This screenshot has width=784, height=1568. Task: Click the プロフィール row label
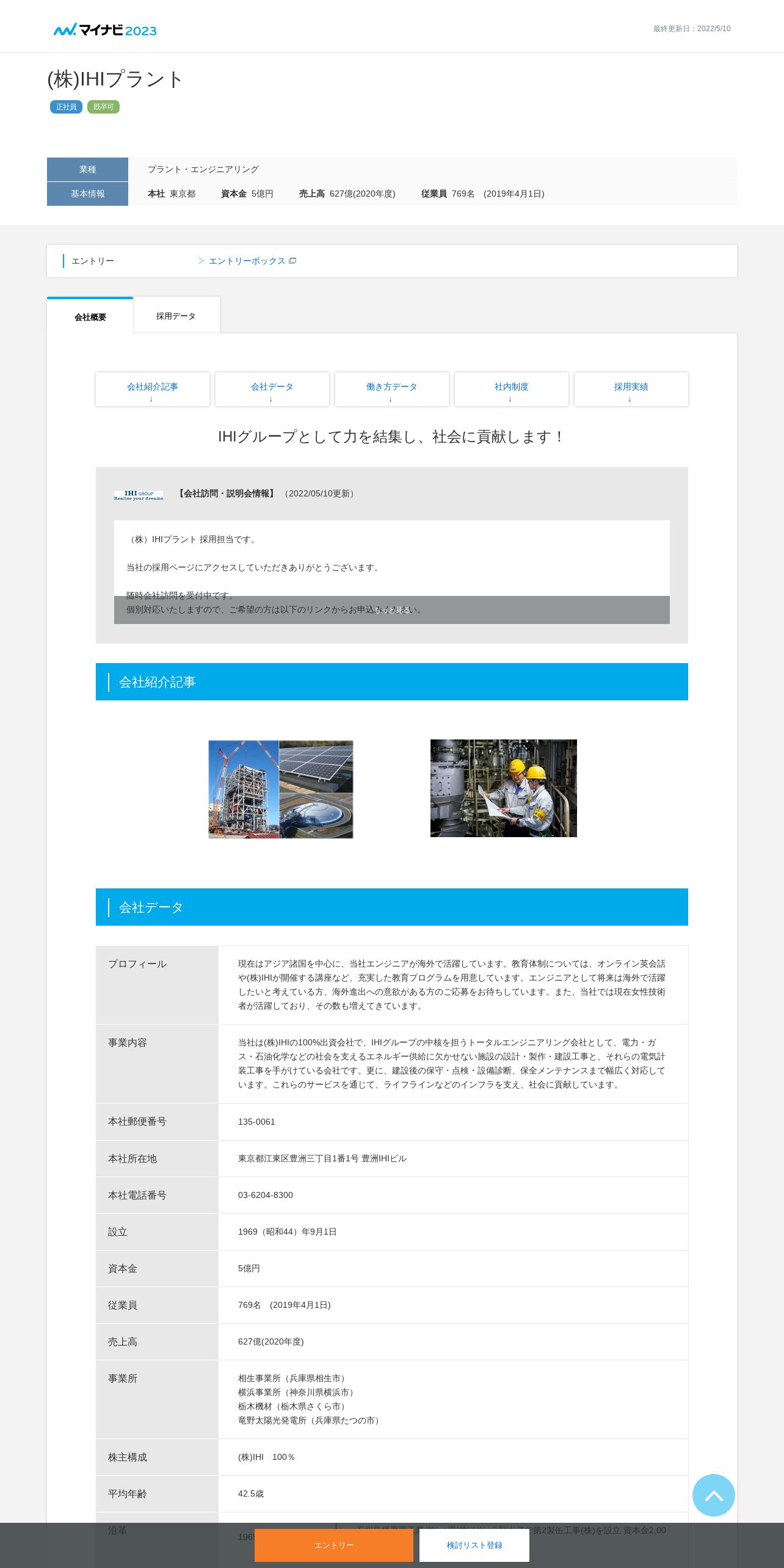[x=137, y=964]
